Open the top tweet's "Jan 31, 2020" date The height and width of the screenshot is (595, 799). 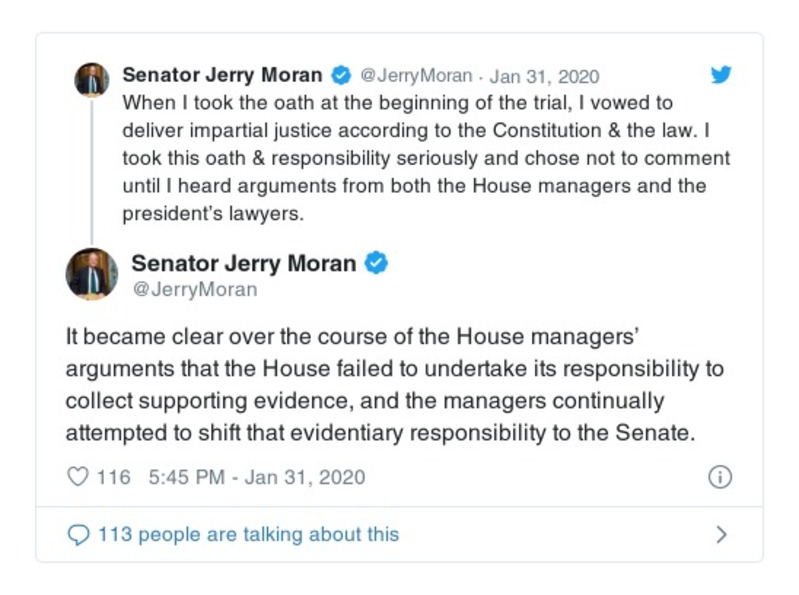(544, 76)
